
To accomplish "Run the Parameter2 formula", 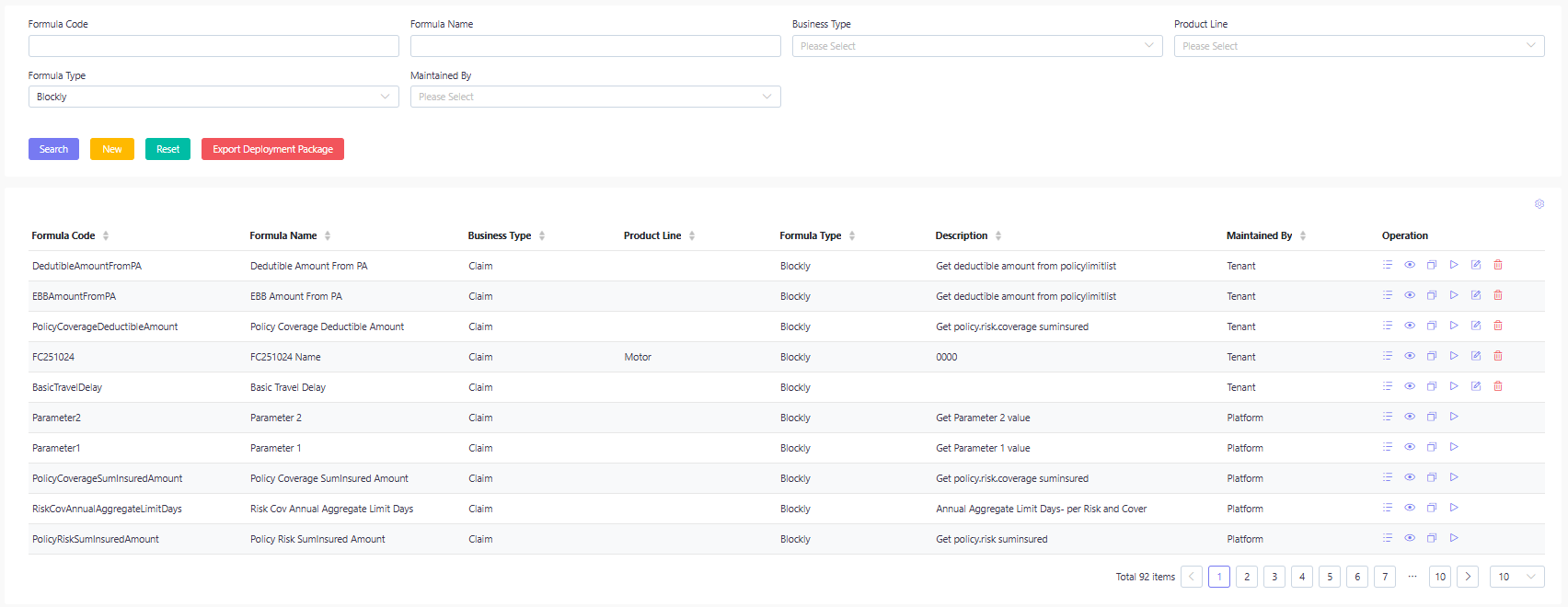I will pos(1454,417).
